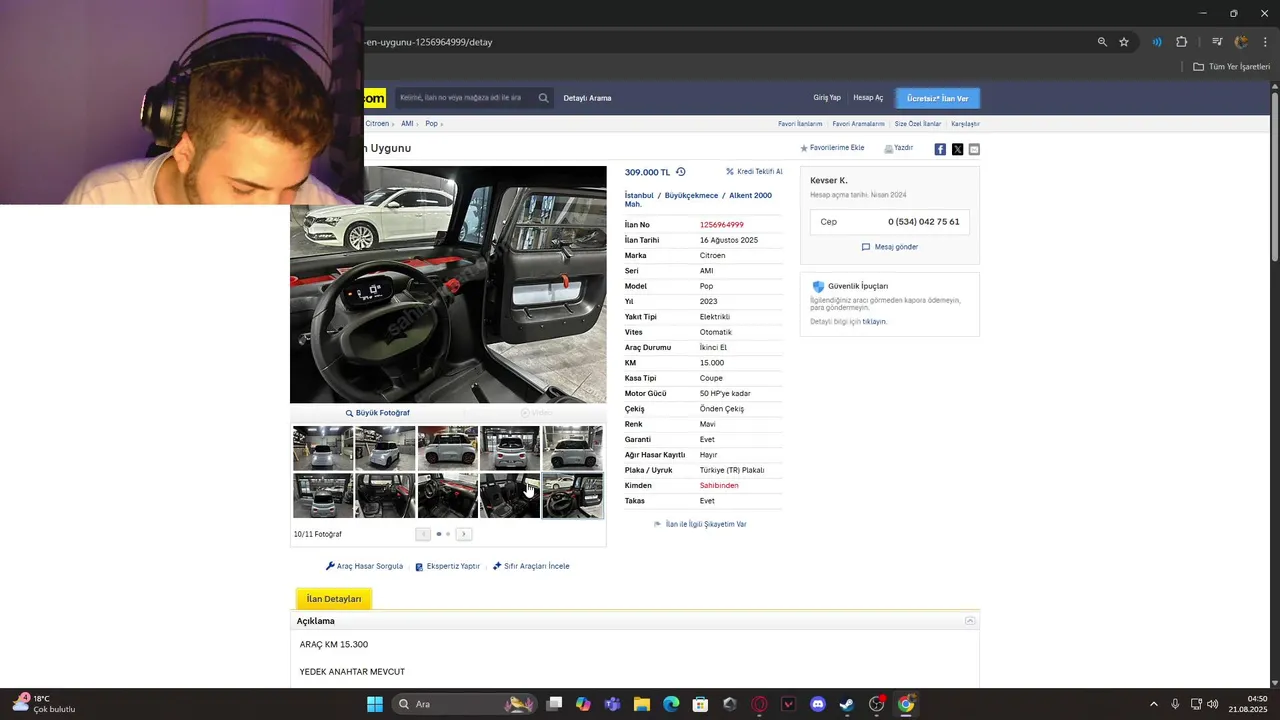Click the Ücretsiz İlan Ver button
Viewport: 1280px width, 720px height.
click(x=937, y=98)
